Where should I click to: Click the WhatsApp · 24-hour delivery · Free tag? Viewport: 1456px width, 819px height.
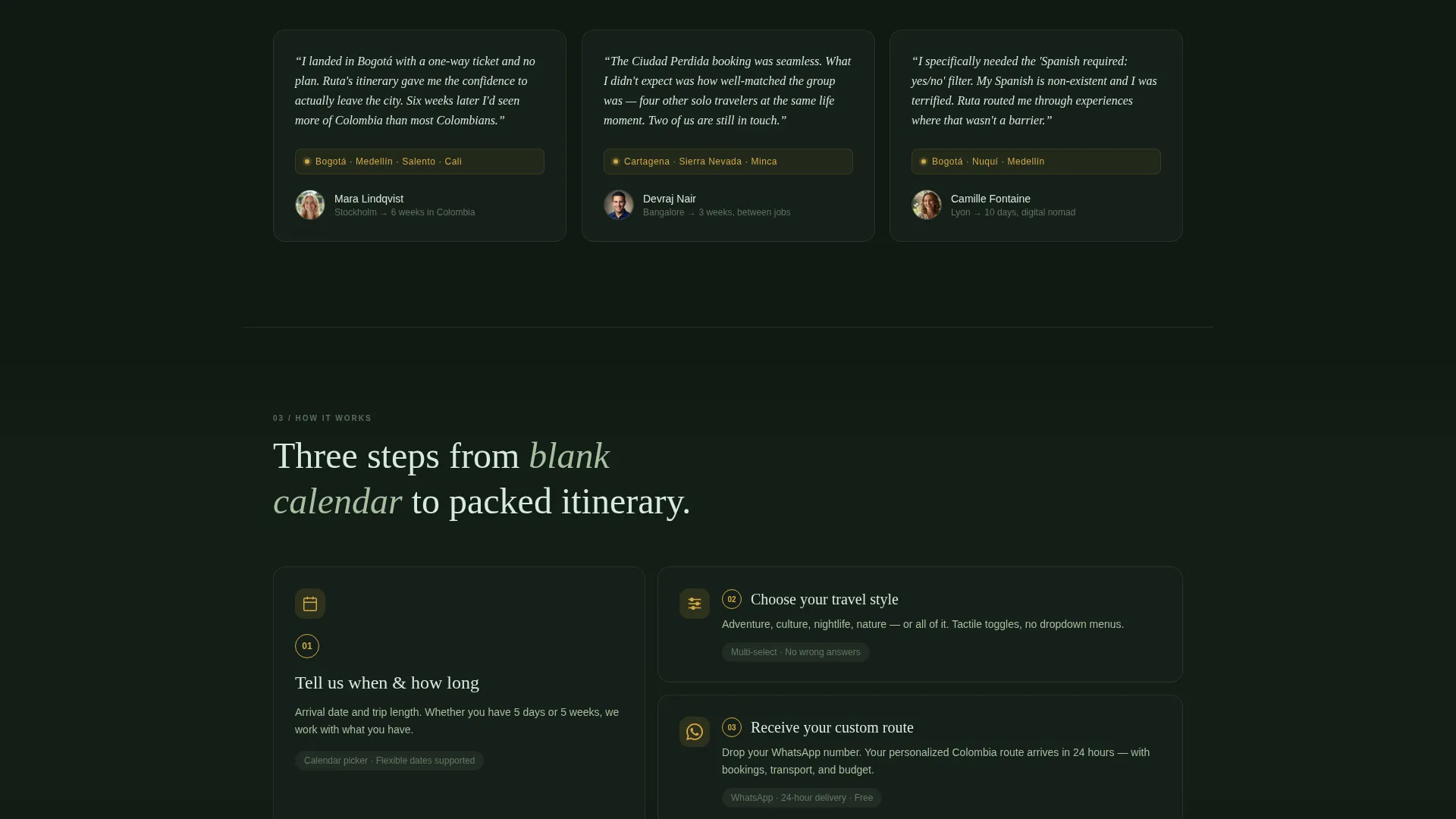coord(802,798)
